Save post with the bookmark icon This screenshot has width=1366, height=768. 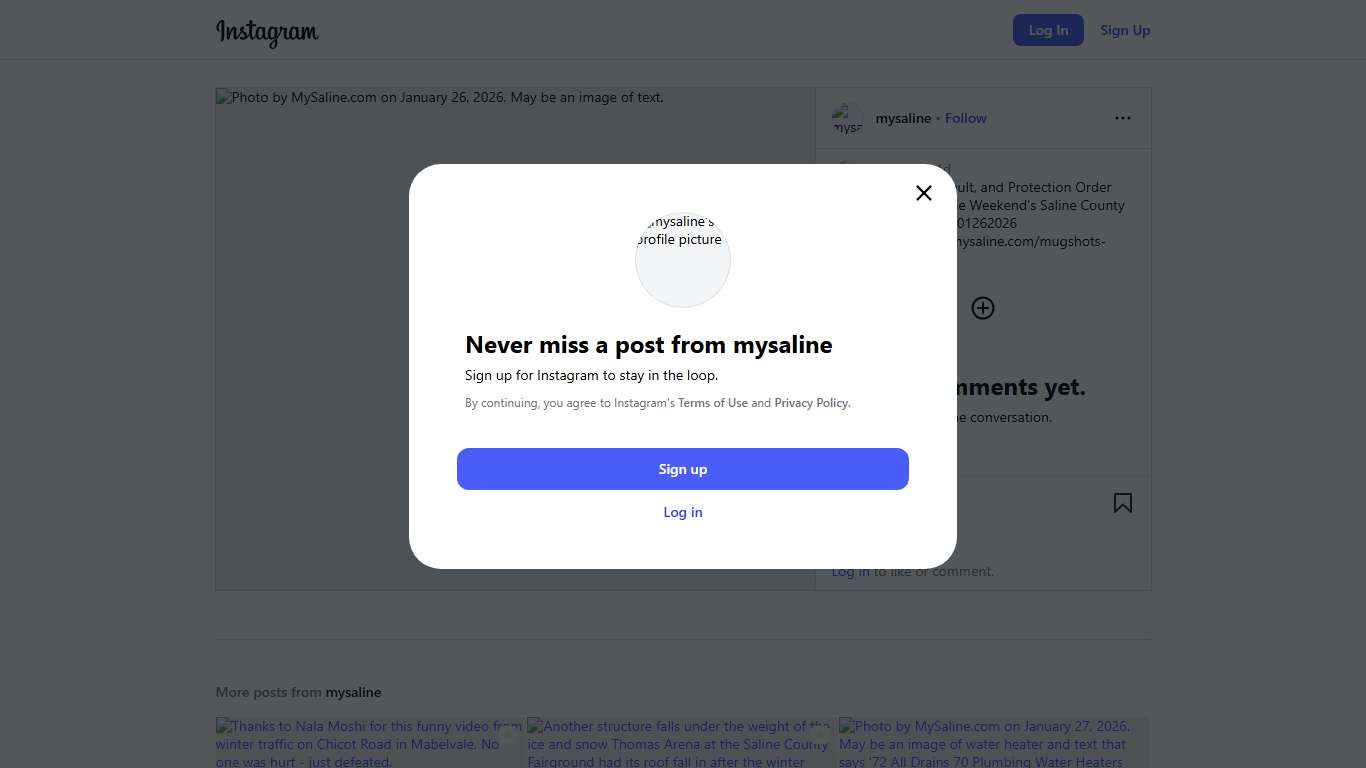coord(1123,503)
